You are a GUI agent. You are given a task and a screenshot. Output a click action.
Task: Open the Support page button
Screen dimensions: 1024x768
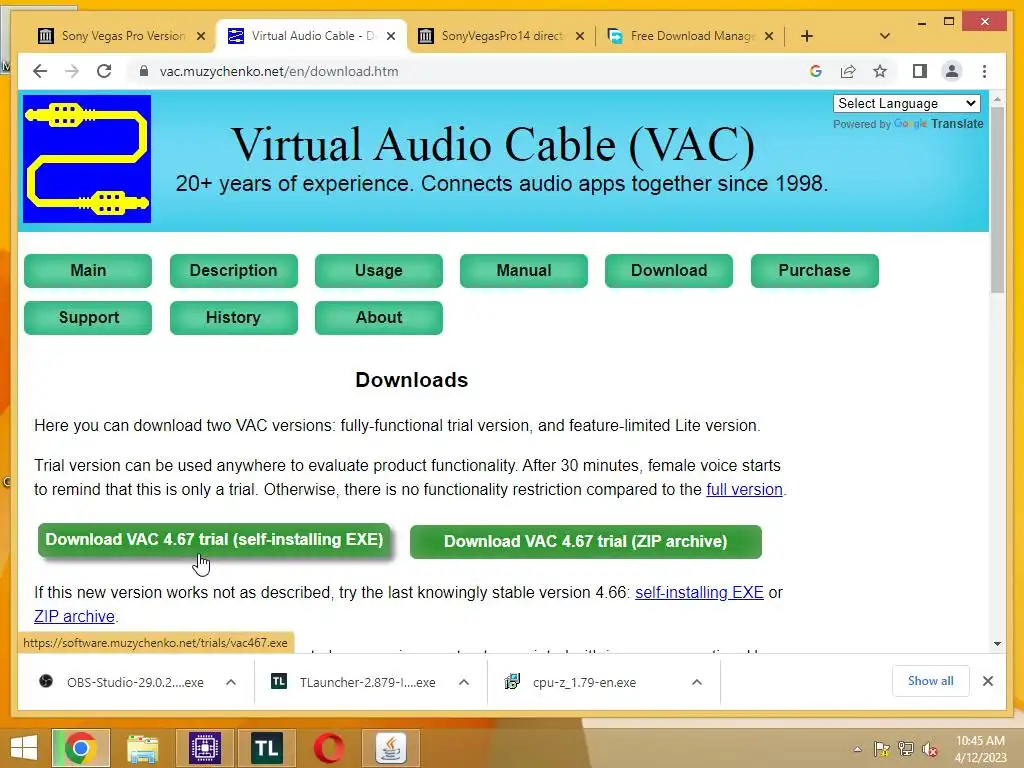pos(88,317)
